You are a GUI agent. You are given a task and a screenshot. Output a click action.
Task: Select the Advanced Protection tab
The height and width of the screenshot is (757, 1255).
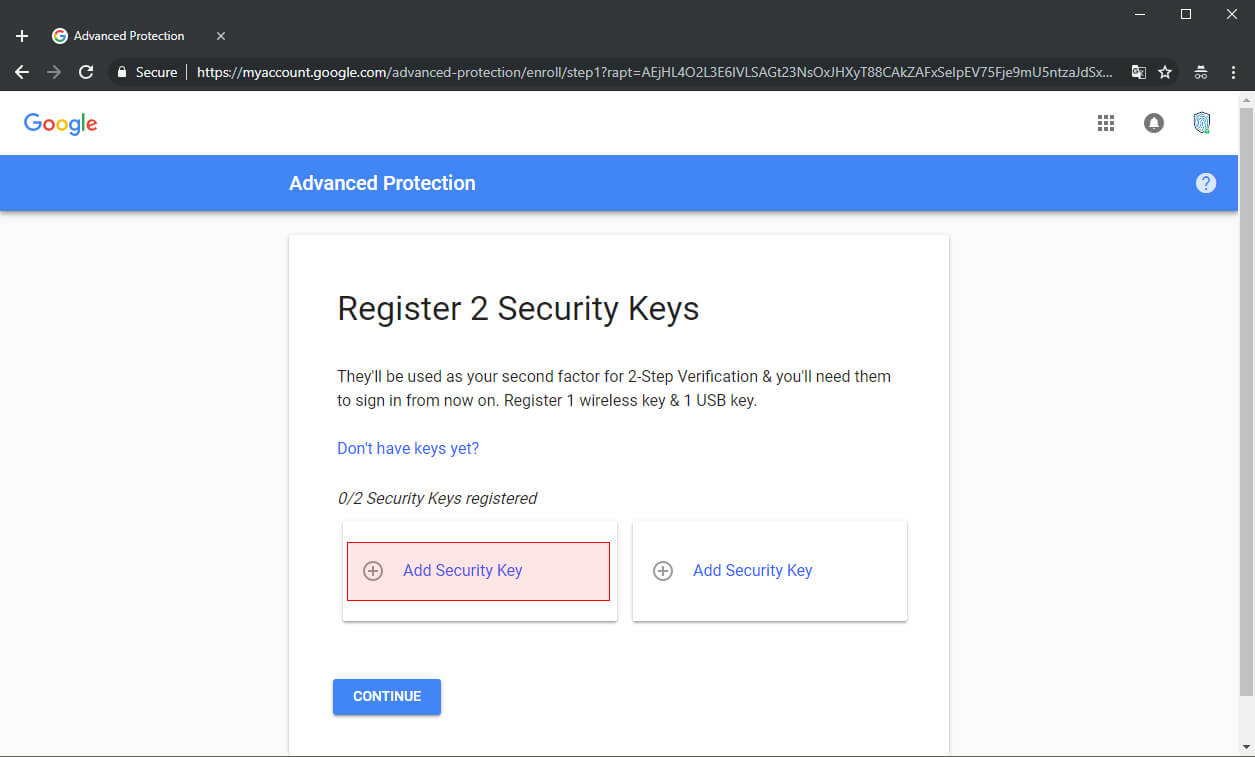click(x=128, y=36)
